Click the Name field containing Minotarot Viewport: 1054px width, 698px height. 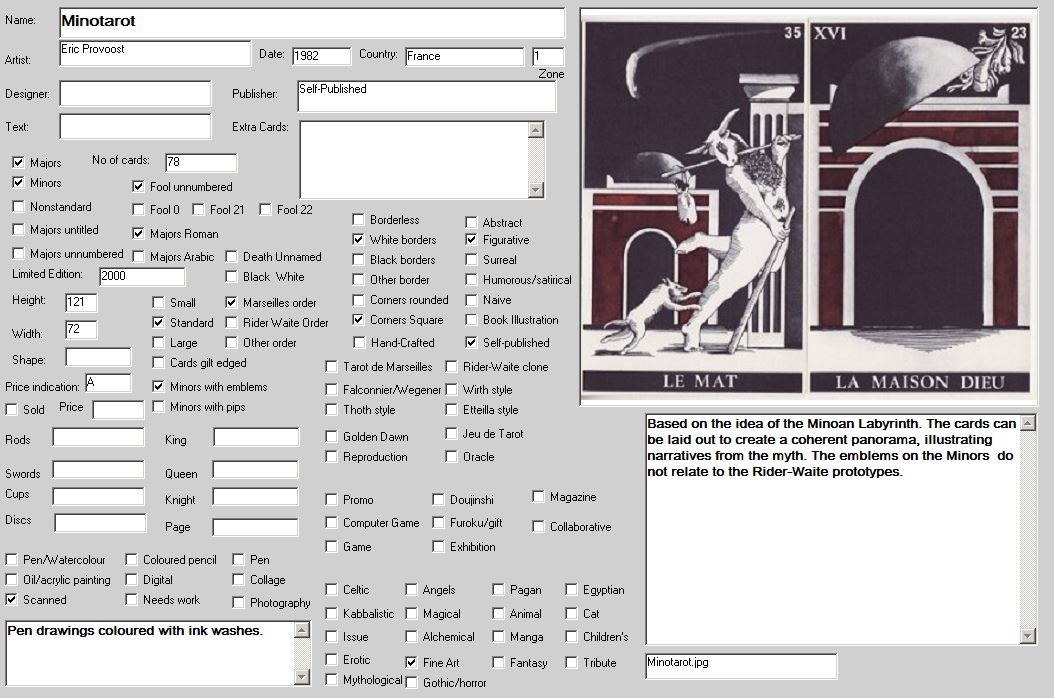pos(311,22)
